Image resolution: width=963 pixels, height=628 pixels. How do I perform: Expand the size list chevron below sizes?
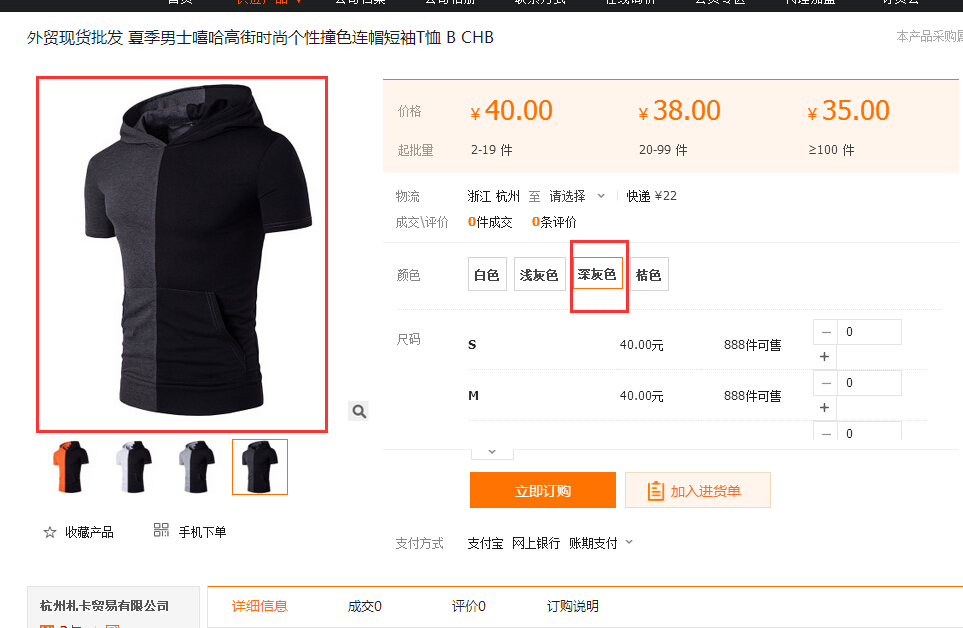point(492,452)
